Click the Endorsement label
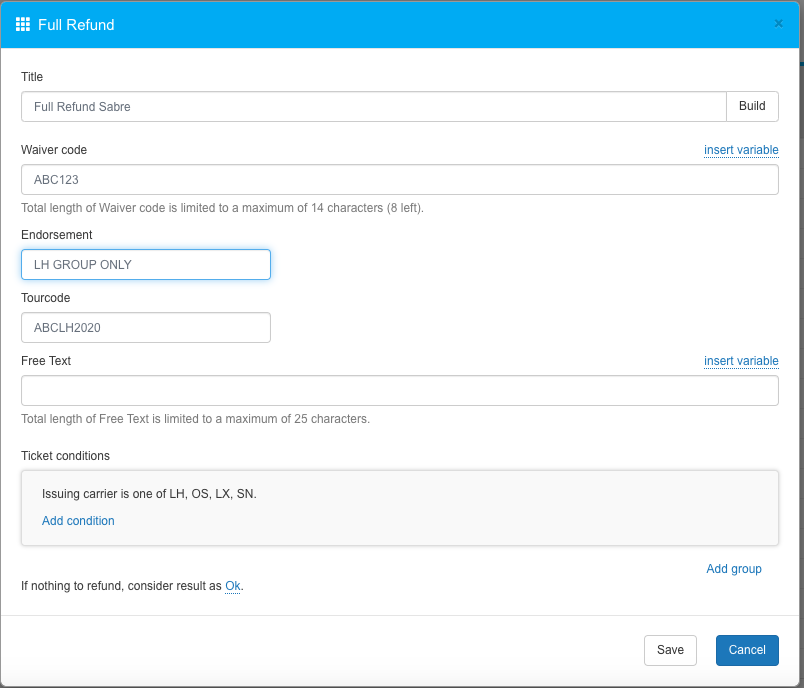 [56, 235]
